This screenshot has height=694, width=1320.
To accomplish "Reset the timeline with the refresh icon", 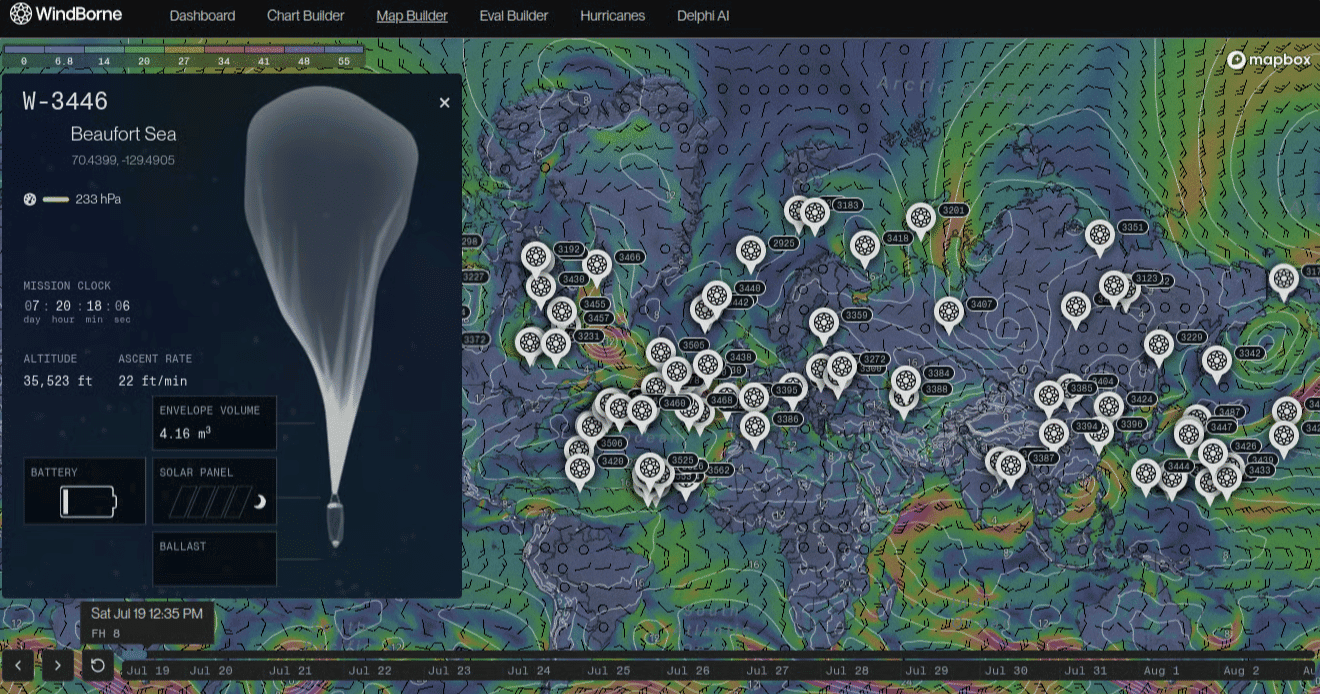I will point(98,665).
